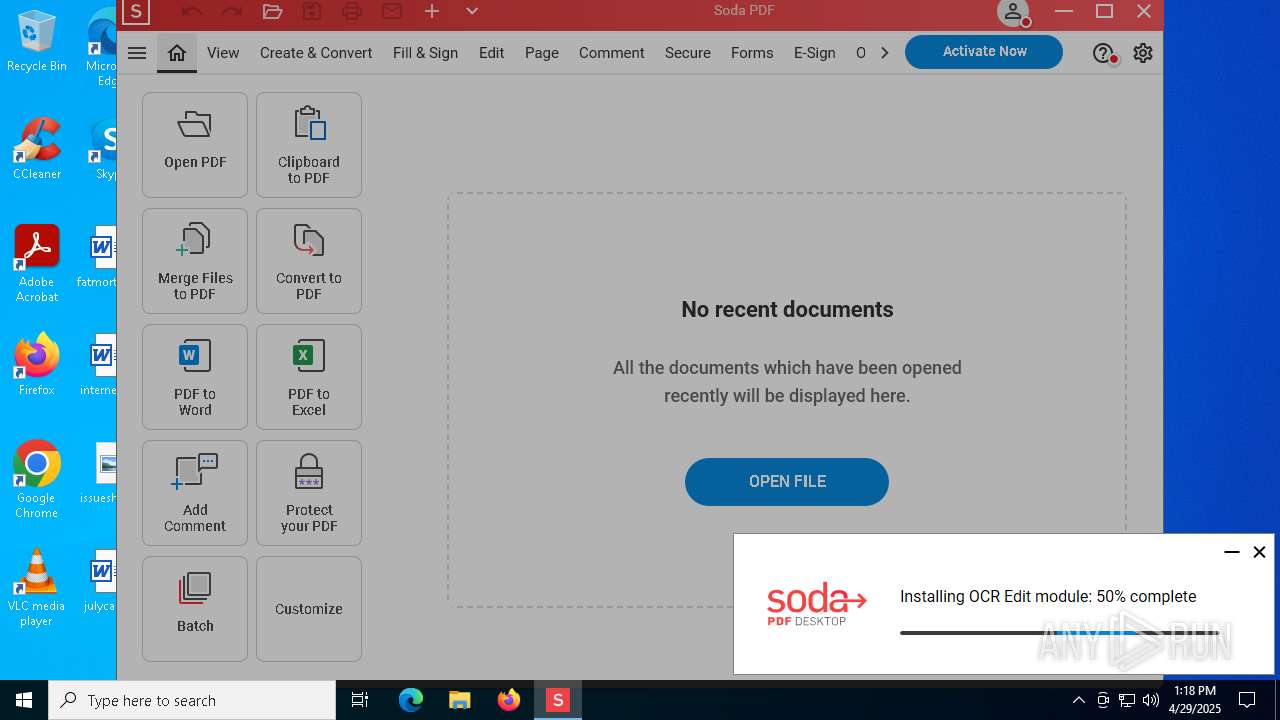The image size is (1280, 720).
Task: Click the Soda PDF Desktop logo in popup
Action: point(816,606)
